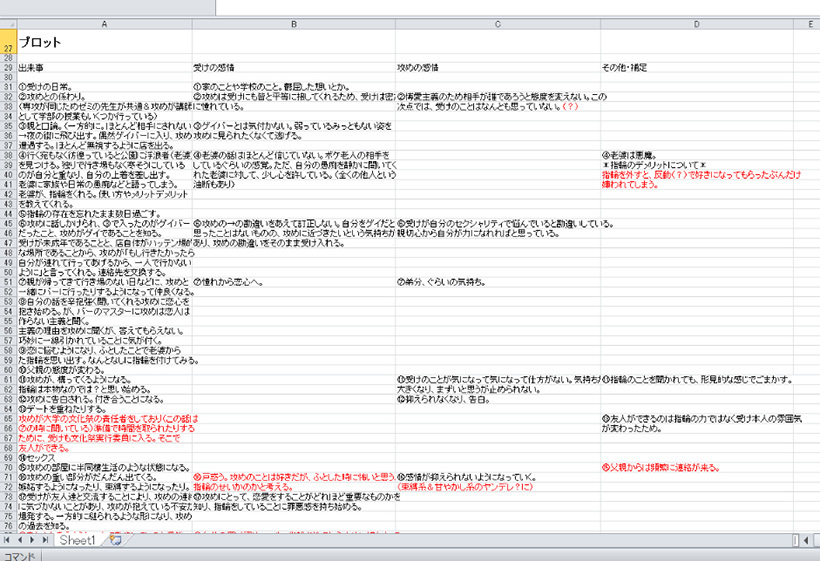Select row 65 header
Viewport: 820px width, 561px height.
[x=8, y=419]
